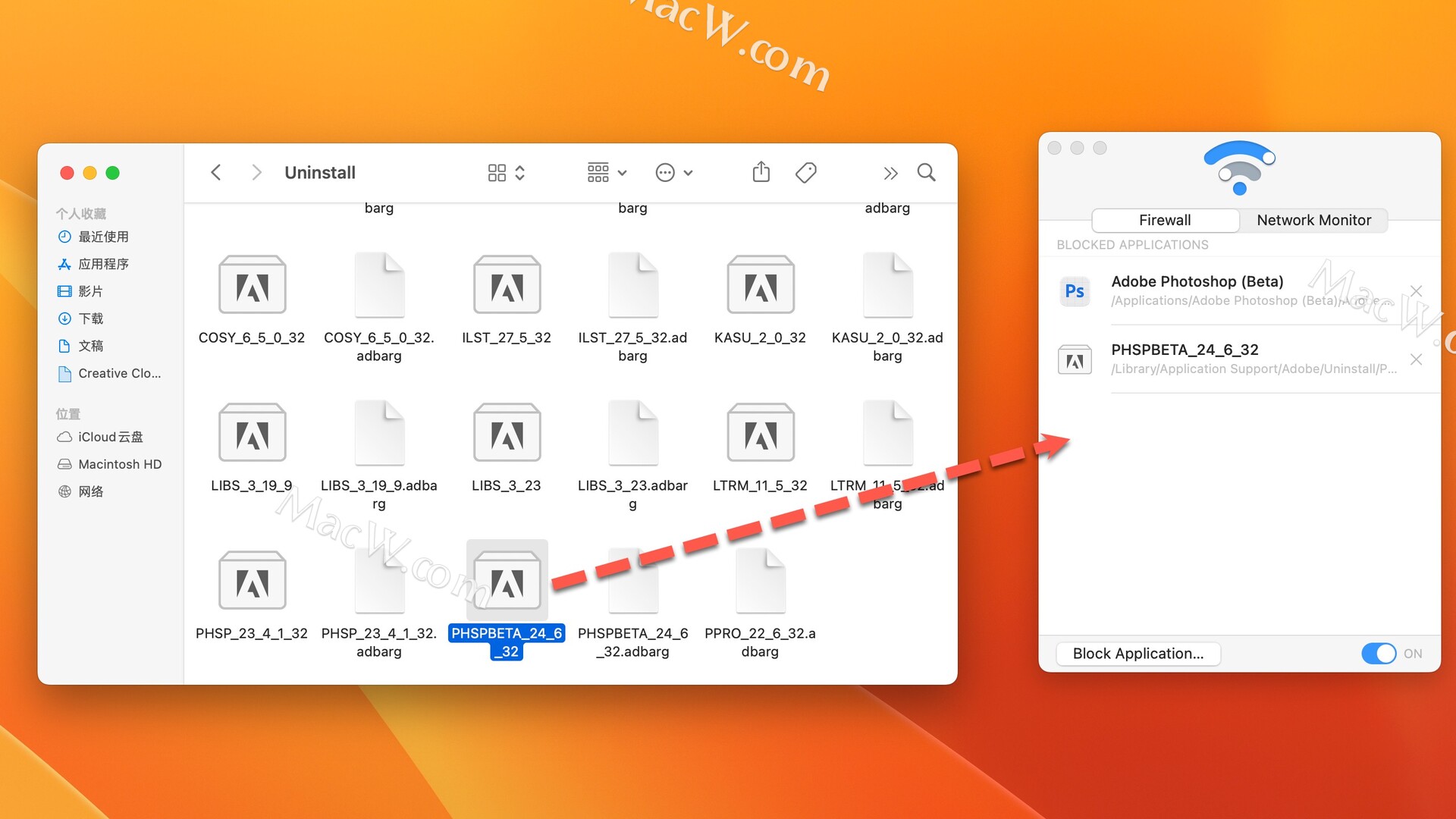1456x819 pixels.
Task: Navigate back in Finder window
Action: coord(215,172)
